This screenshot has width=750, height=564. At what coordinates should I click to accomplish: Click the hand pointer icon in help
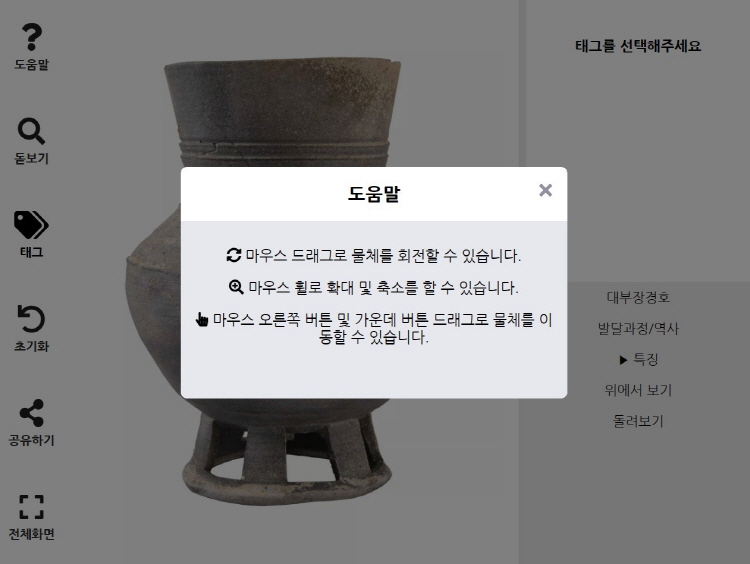[202, 319]
